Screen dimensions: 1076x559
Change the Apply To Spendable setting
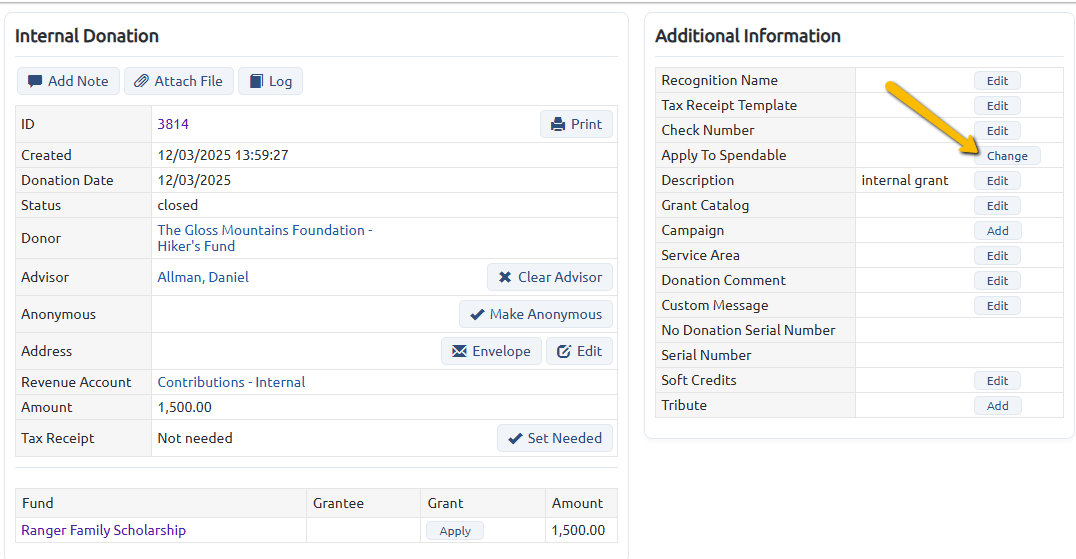(1007, 156)
